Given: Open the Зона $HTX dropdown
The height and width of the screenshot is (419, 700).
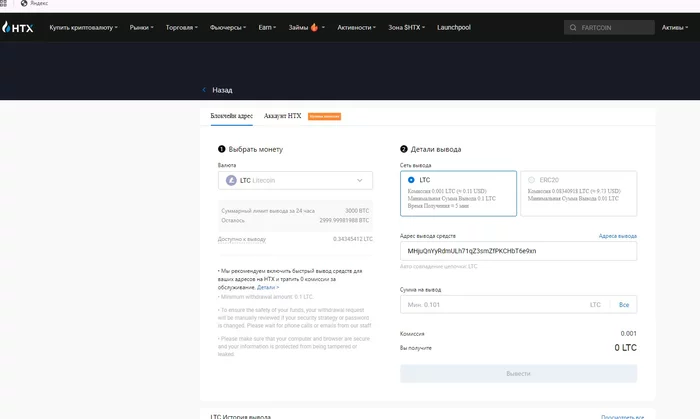Looking at the screenshot, I should coord(407,28).
